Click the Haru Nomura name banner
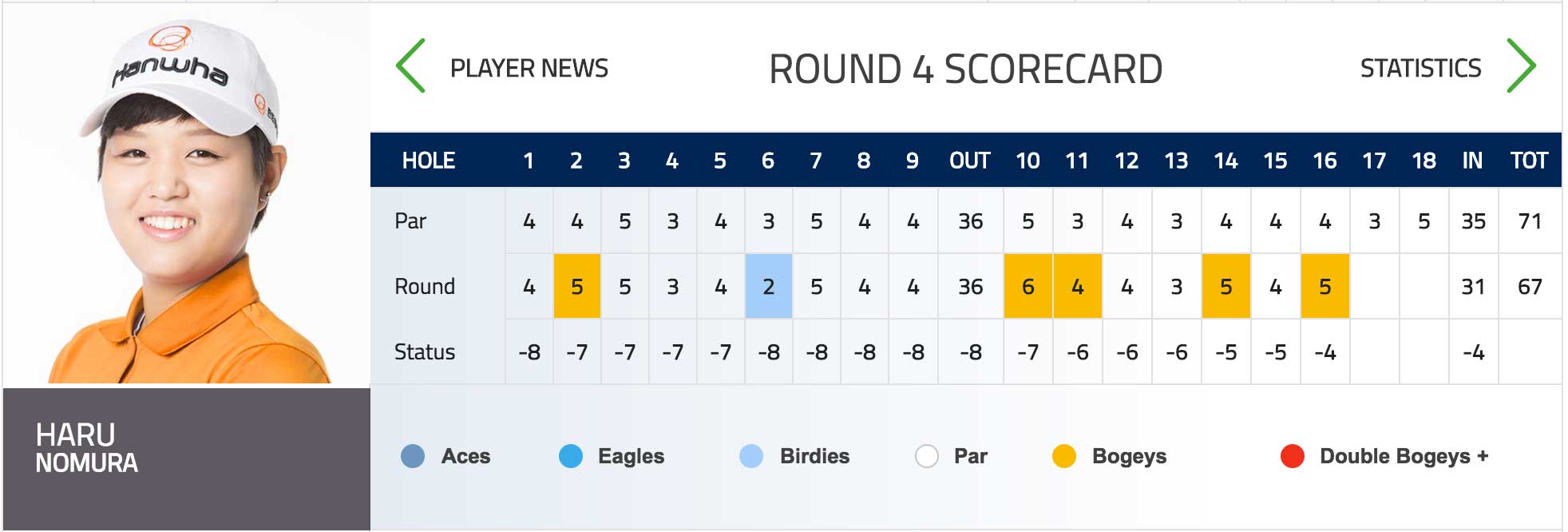 [187, 459]
